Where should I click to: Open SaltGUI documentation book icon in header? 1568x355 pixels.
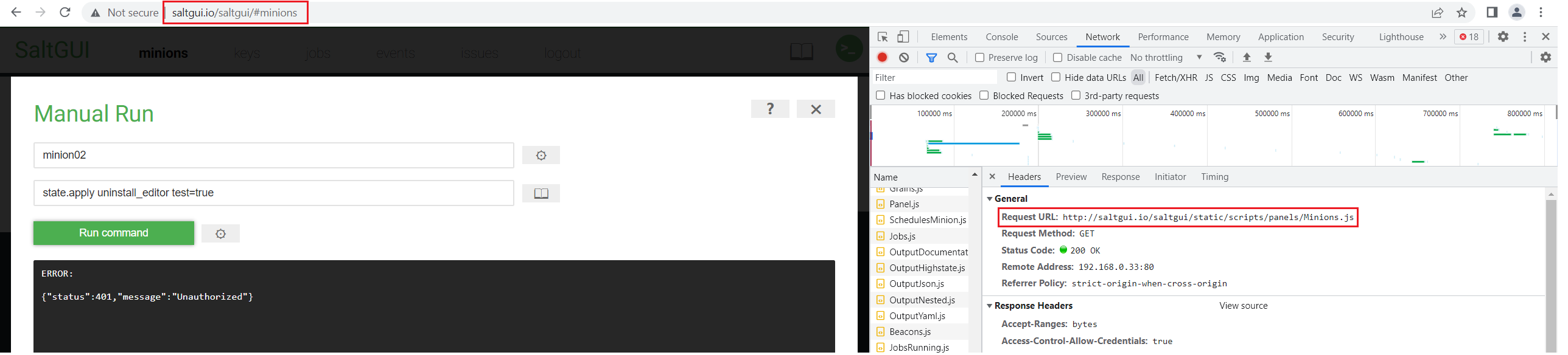click(802, 52)
